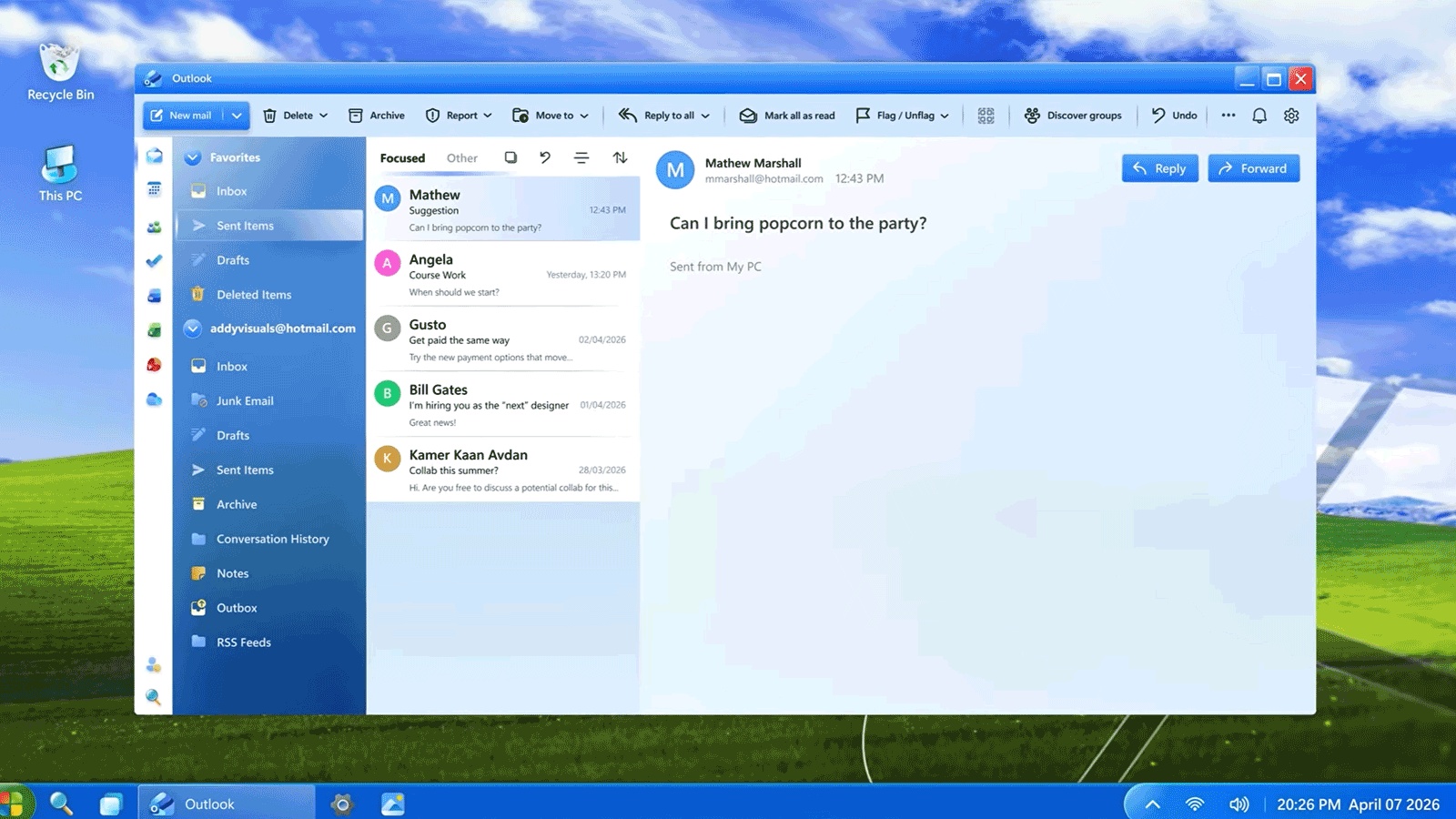The width and height of the screenshot is (1456, 819).
Task: Forward the email from Mathew Marshall
Action: click(x=1253, y=168)
